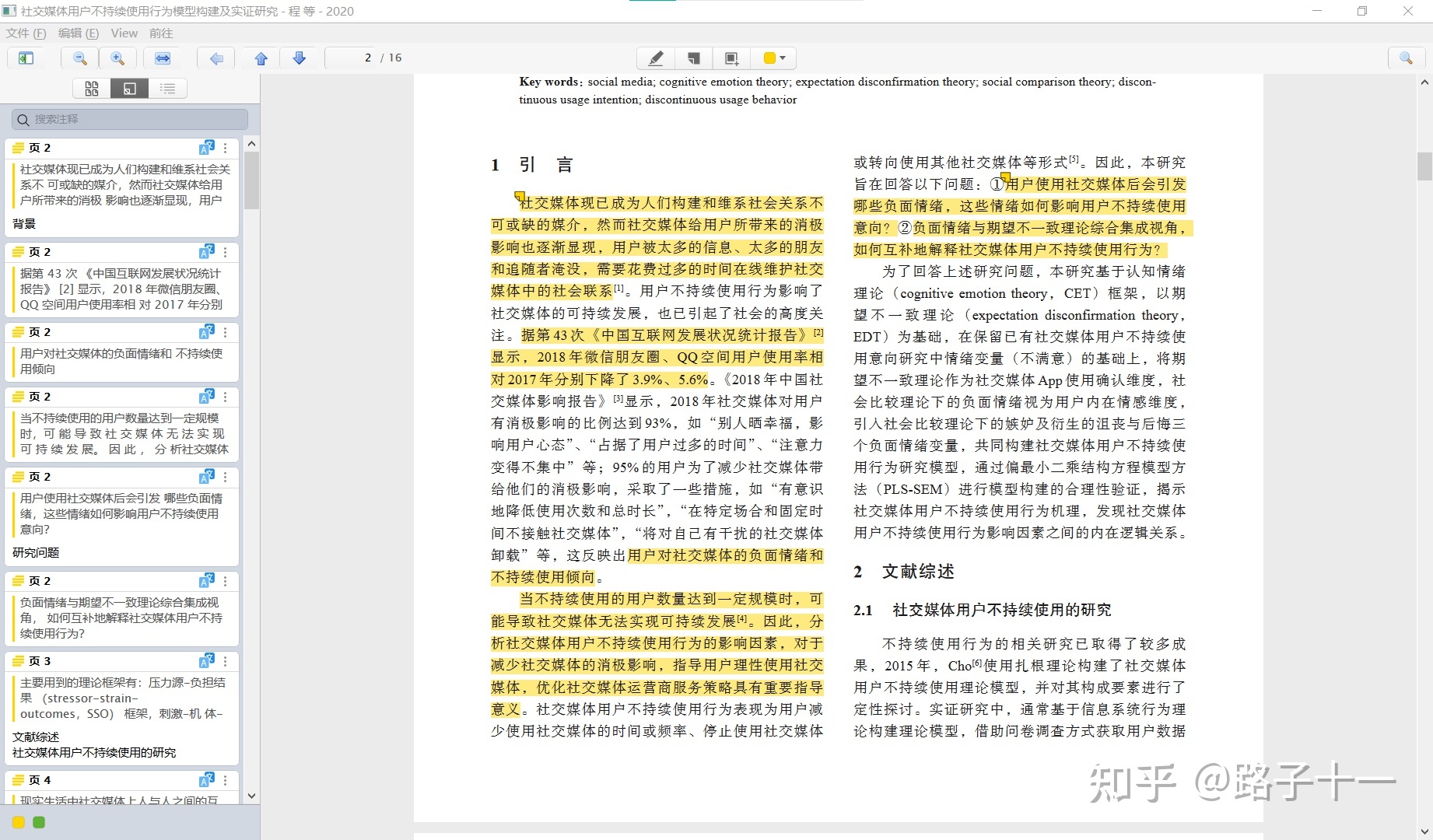Click note marker before 社交媒体现已成为 paragraph
This screenshot has width=1433, height=840.
(x=519, y=197)
